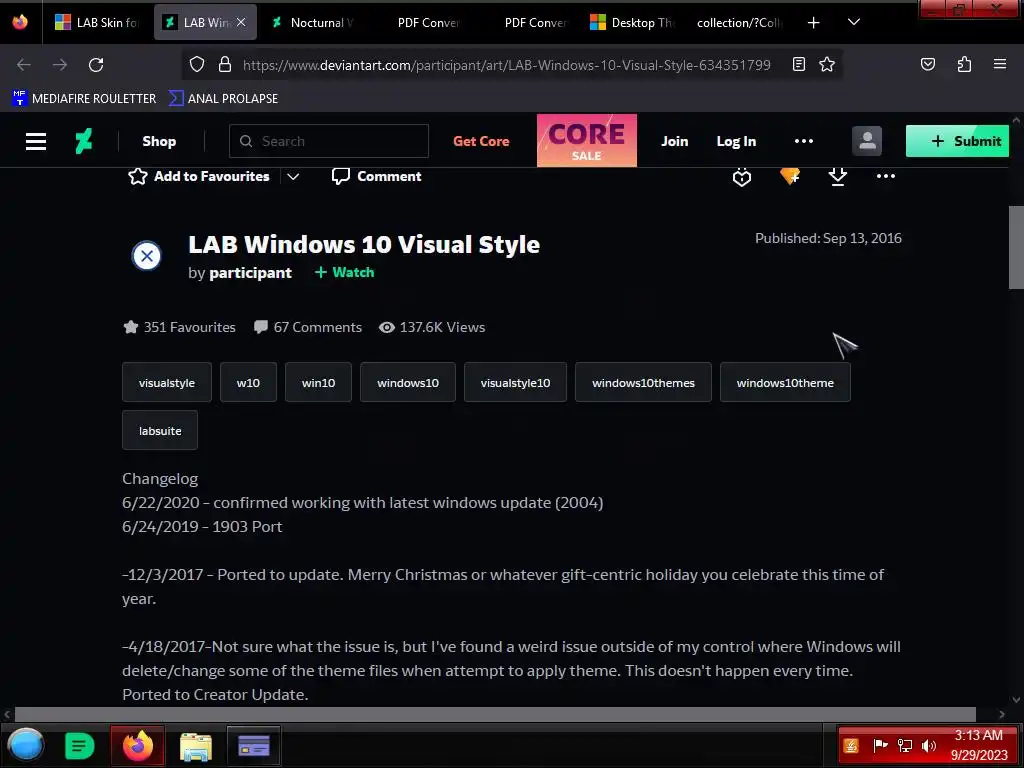Open the header more options ellipsis
The image size is (1024, 768).
pyautogui.click(x=804, y=141)
